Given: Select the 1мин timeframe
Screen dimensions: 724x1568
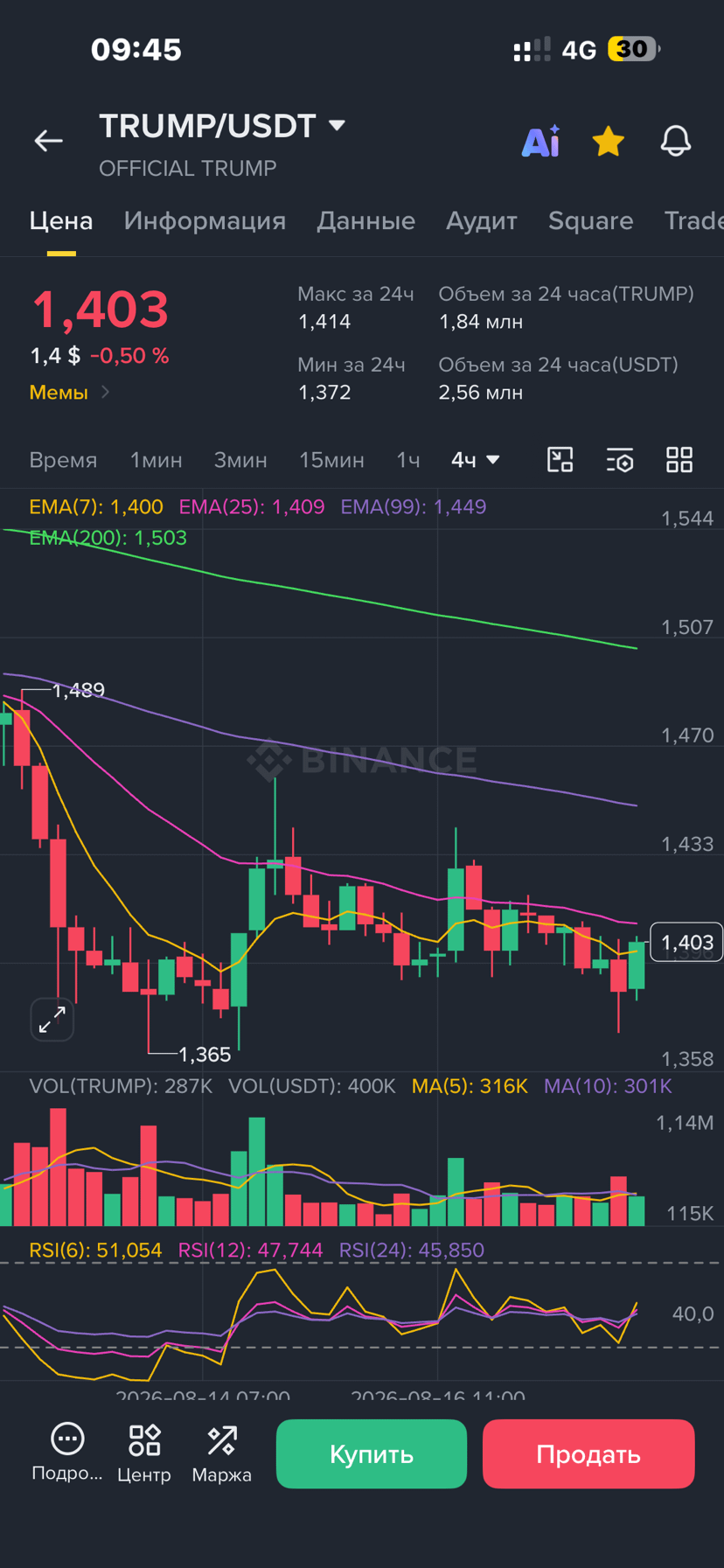Looking at the screenshot, I should point(157,460).
